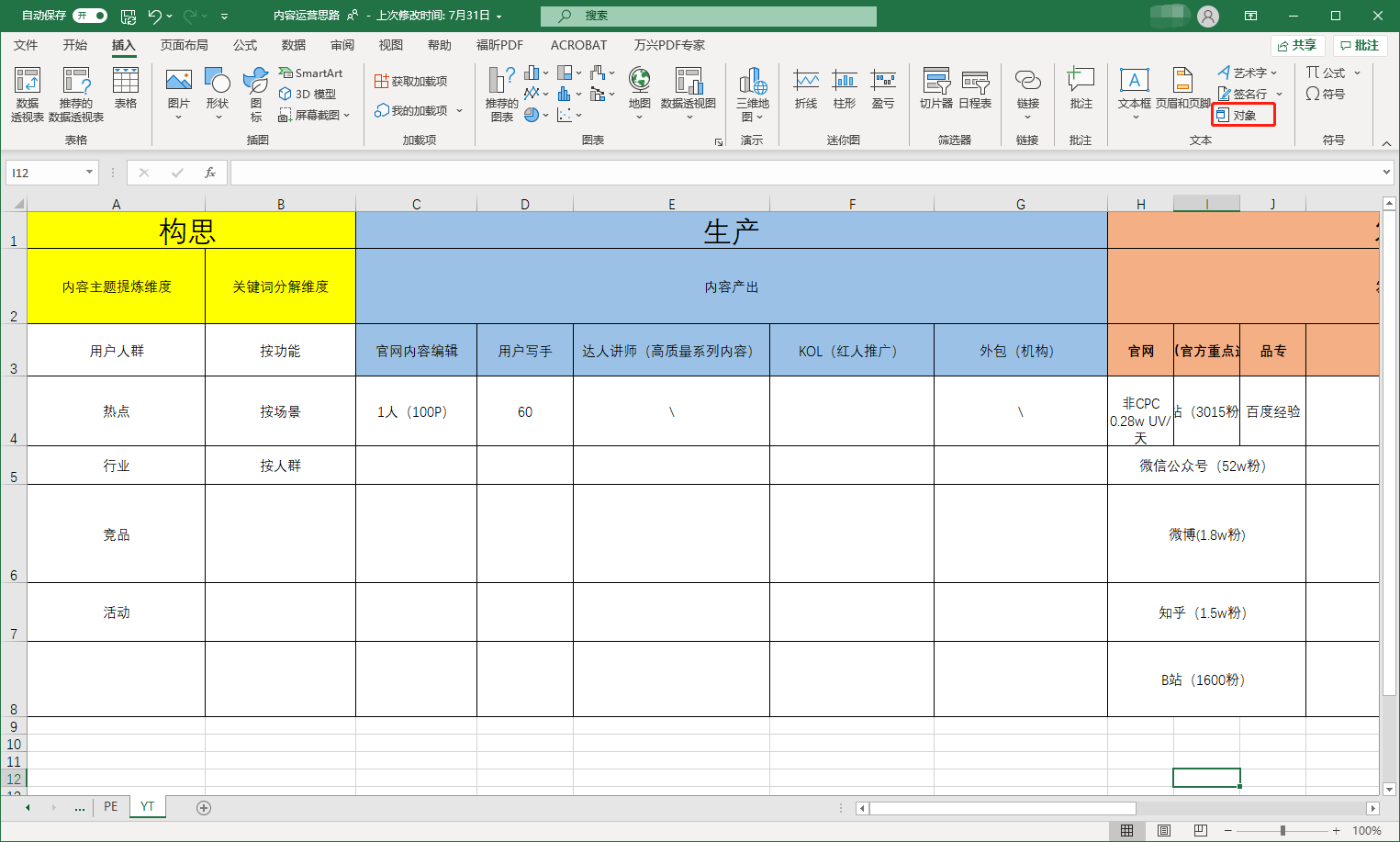Switch to the 公式 ribbon tab
Screen dimensions: 1400x842
pos(243,44)
